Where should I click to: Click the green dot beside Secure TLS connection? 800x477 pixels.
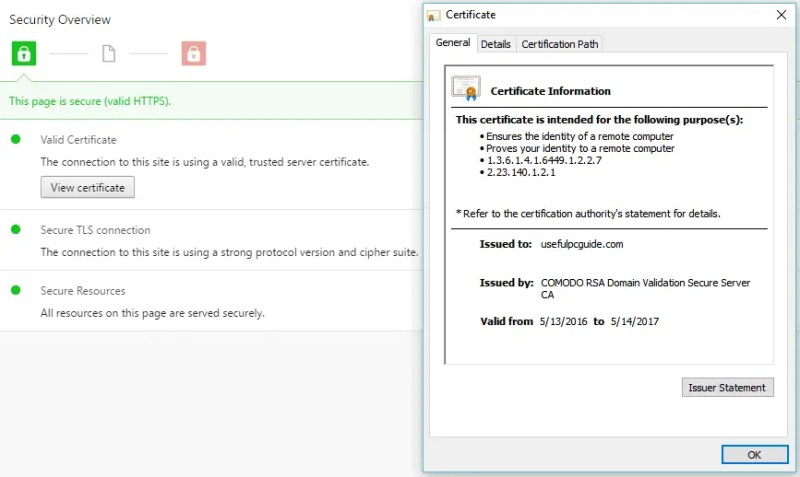(x=16, y=230)
